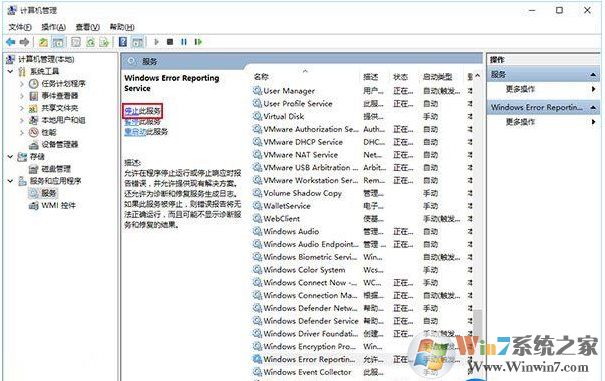Select the 本地用户和组 tree icon
This screenshot has height=381, width=605.
(34, 120)
